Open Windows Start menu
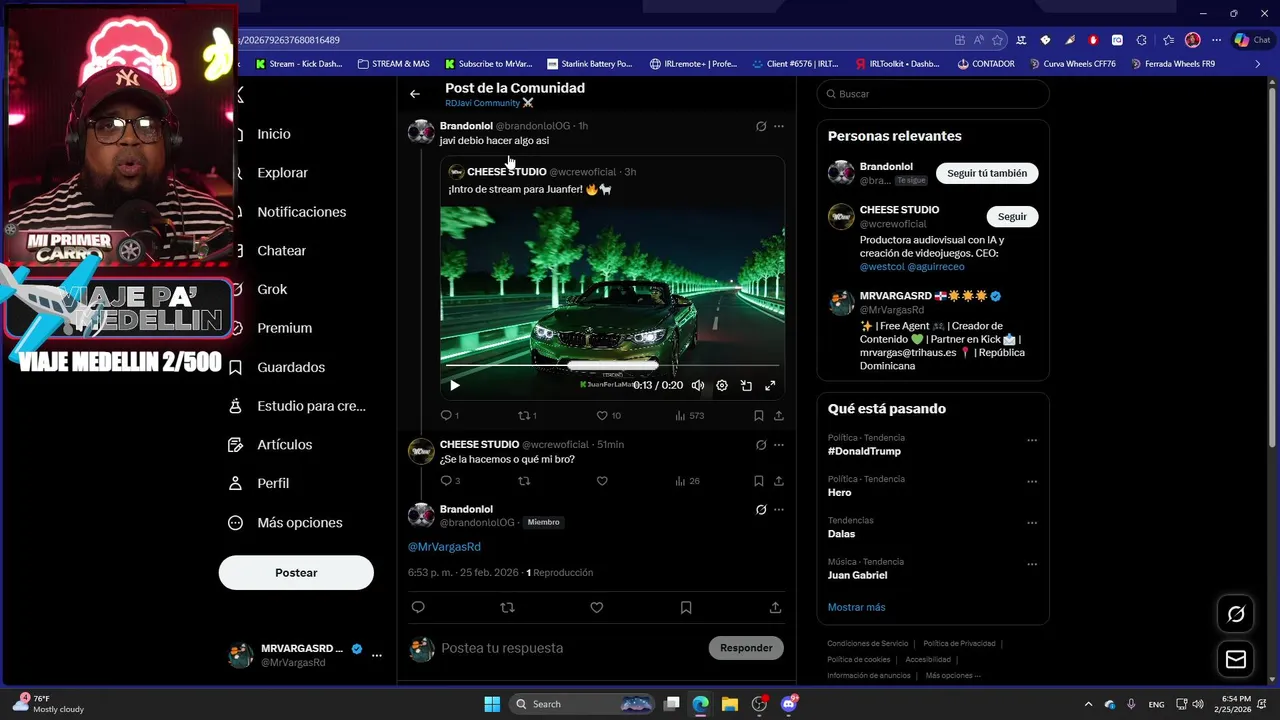The height and width of the screenshot is (720, 1280). point(492,704)
